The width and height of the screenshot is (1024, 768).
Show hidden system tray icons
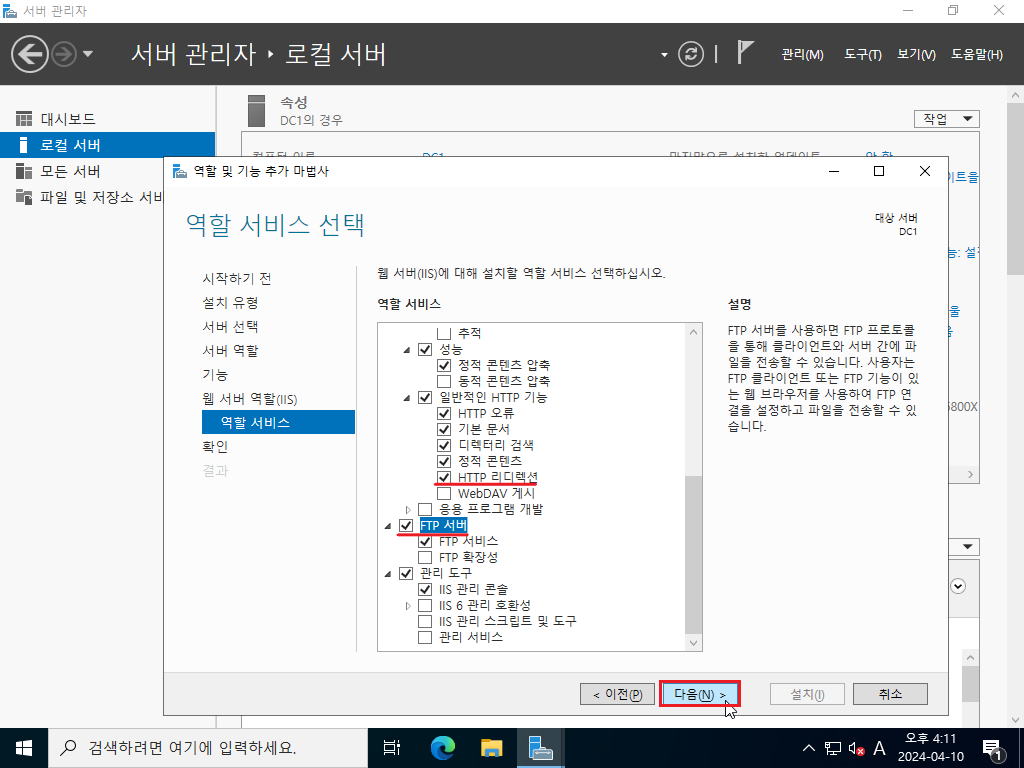808,748
